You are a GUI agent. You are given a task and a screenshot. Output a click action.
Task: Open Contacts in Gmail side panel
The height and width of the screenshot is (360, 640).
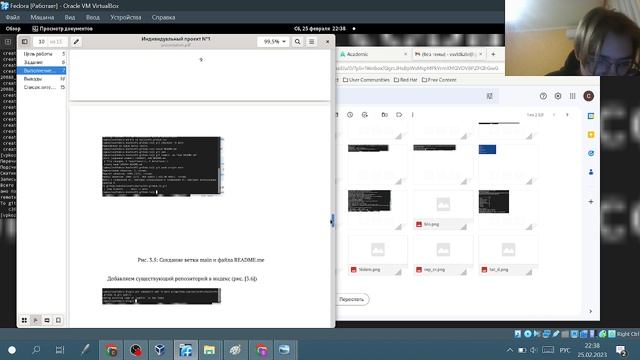click(x=591, y=172)
